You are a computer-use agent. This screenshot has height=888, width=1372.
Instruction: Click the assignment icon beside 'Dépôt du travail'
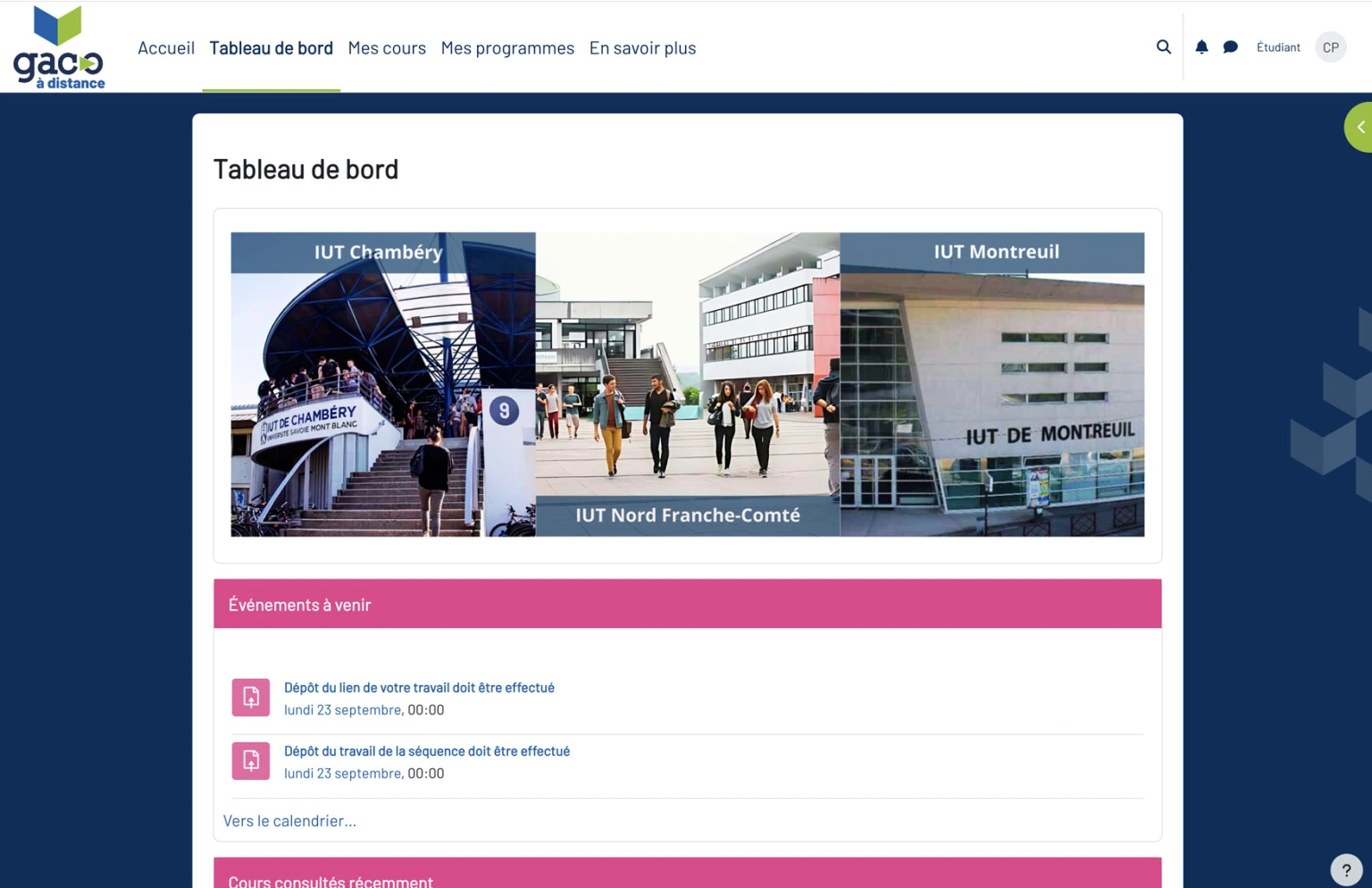click(251, 760)
